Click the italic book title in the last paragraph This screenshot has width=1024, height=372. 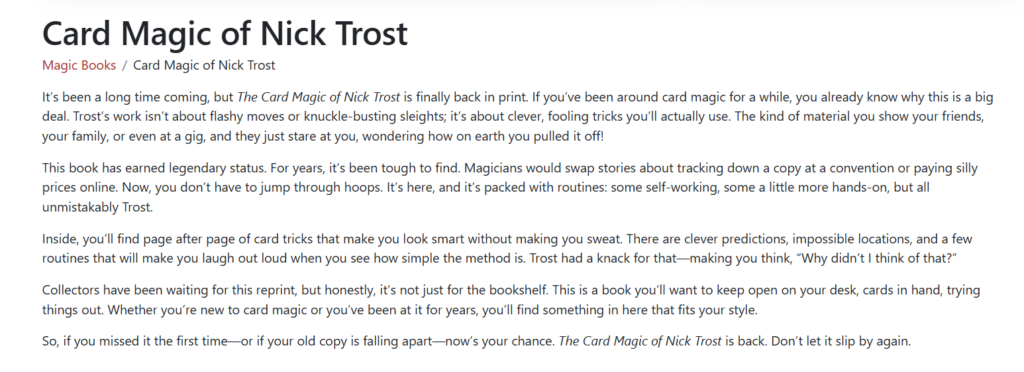640,341
